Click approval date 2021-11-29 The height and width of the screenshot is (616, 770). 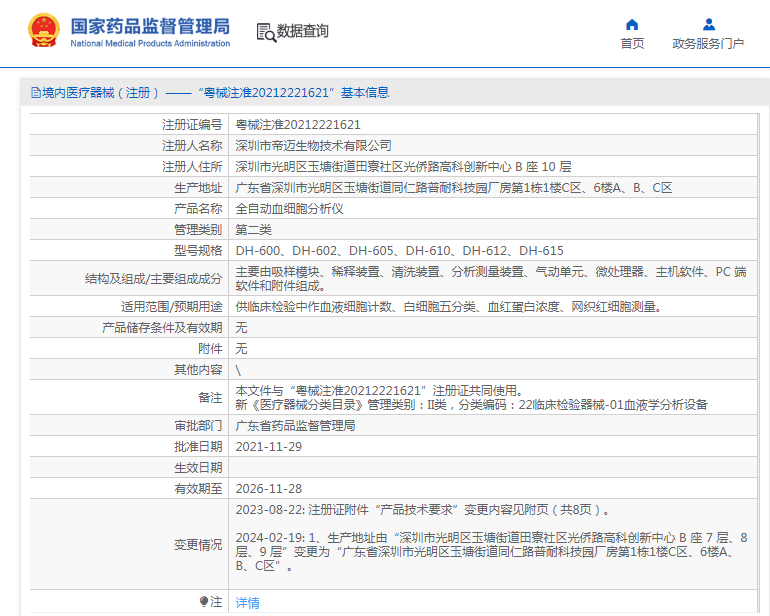pos(269,447)
